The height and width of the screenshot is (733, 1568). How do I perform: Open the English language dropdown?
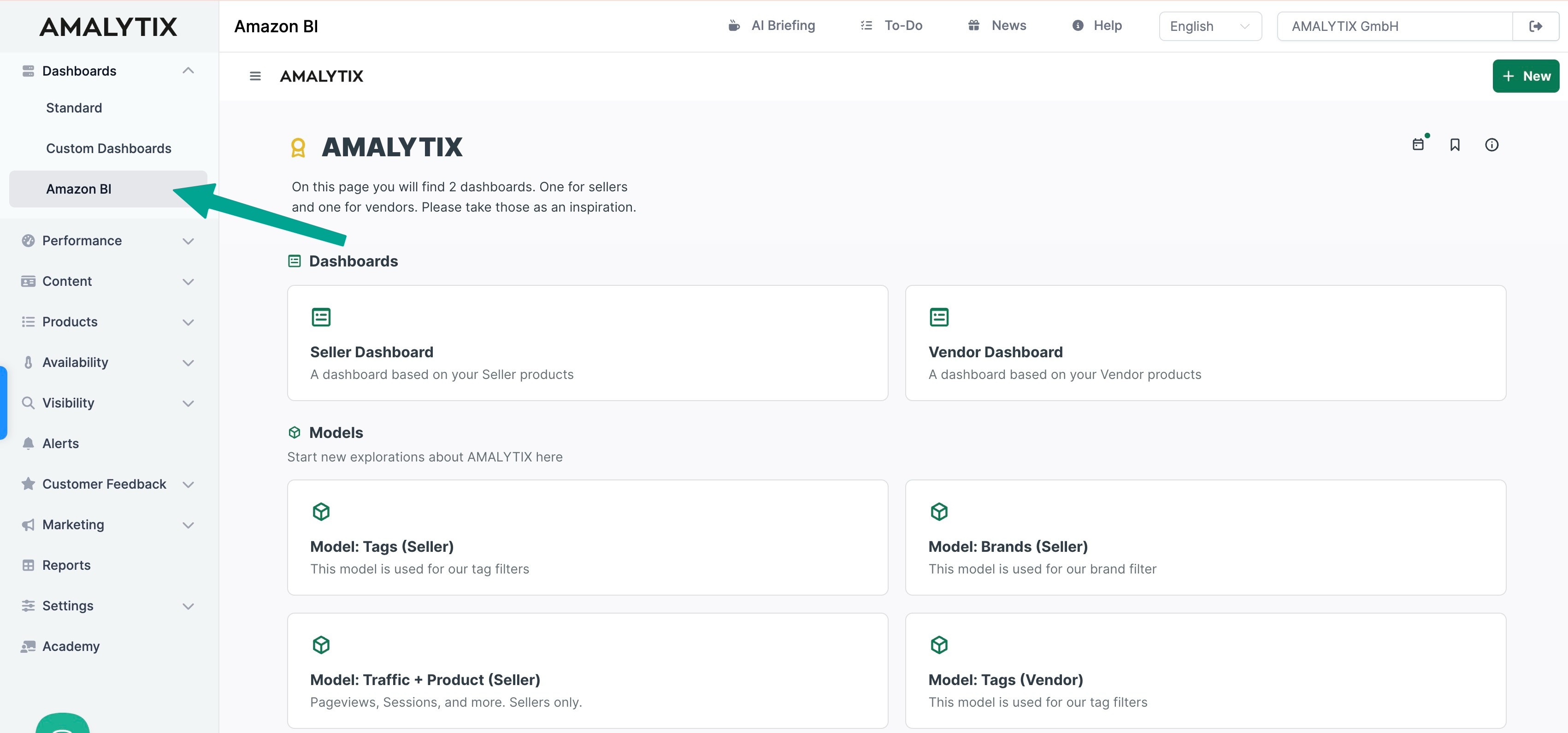1209,25
